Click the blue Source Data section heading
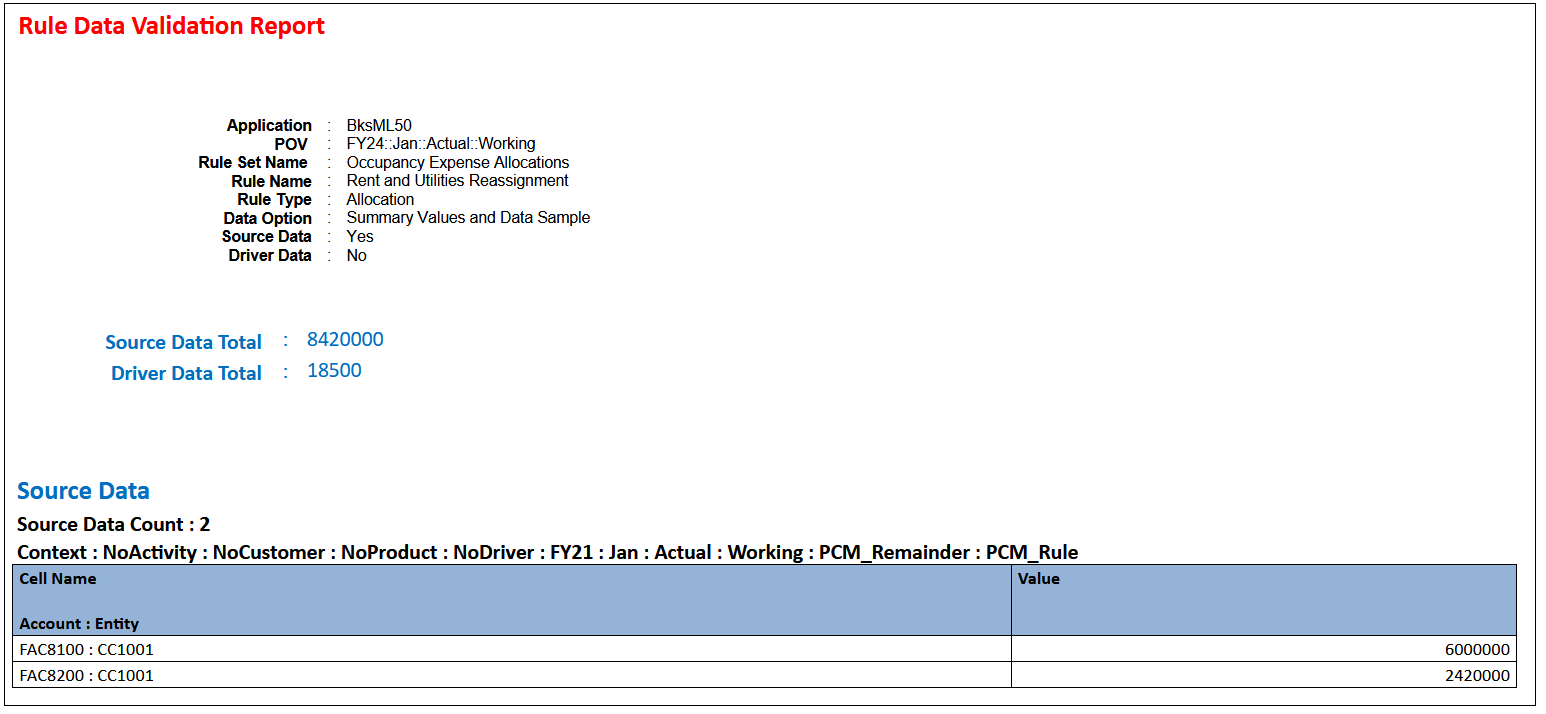The width and height of the screenshot is (1546, 714). pyautogui.click(x=83, y=490)
